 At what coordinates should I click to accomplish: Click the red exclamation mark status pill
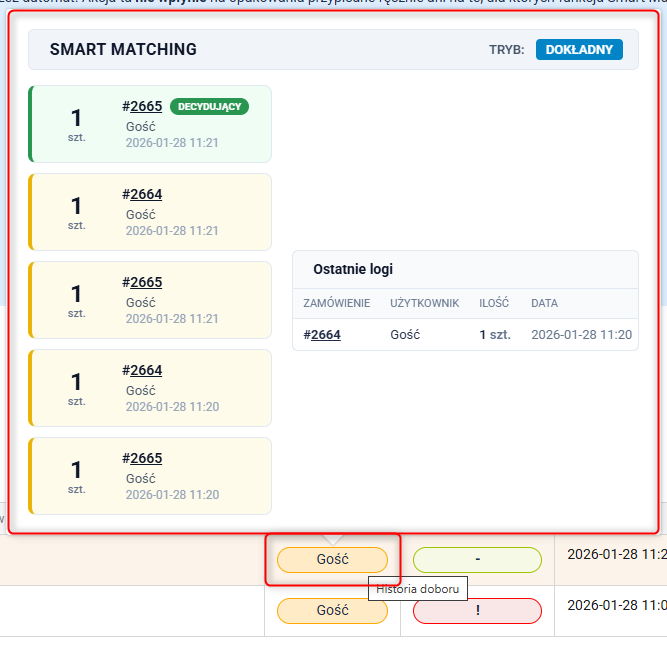click(x=477, y=610)
